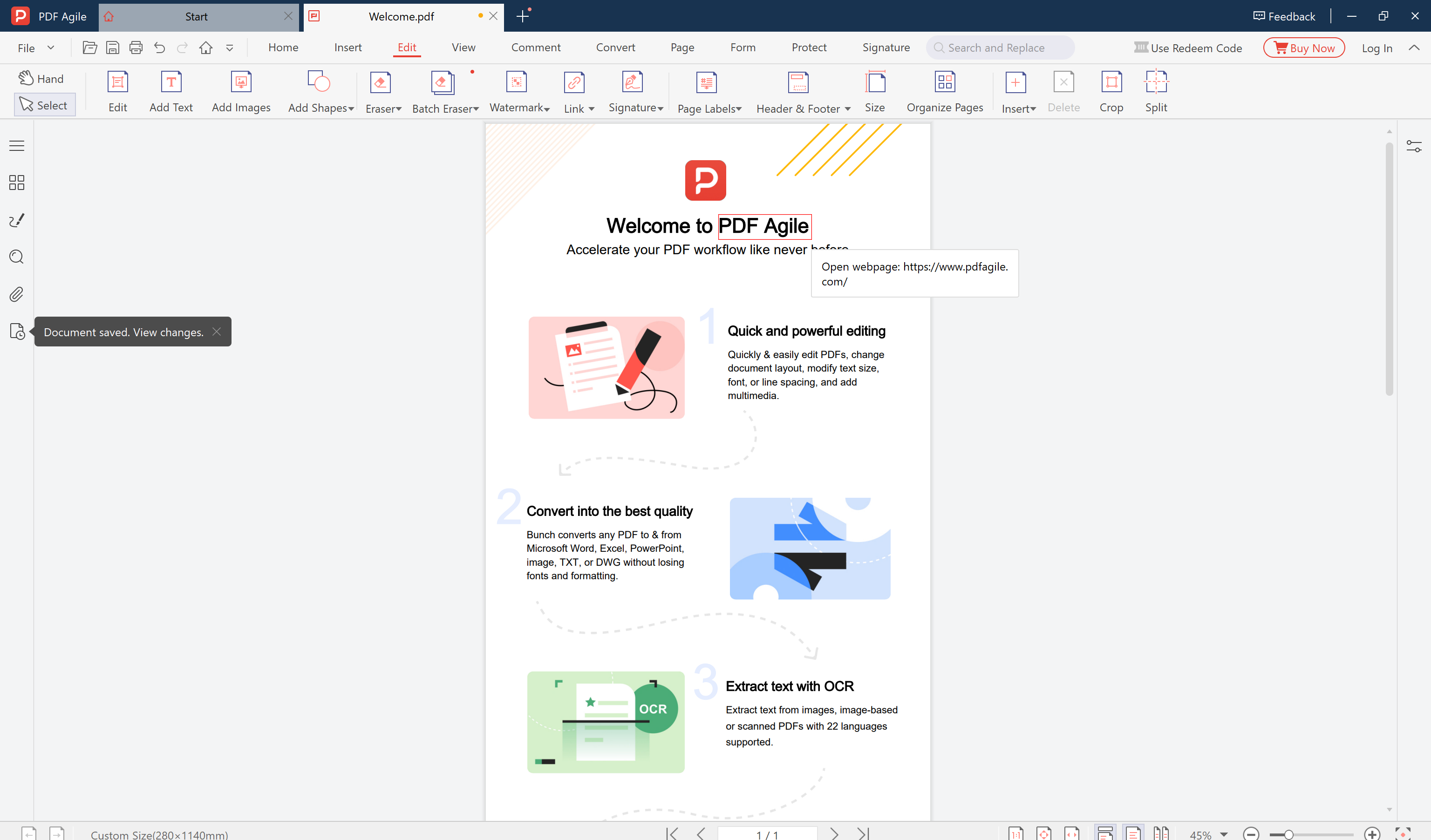
Task: Switch to the Convert ribbon tab
Action: (x=615, y=47)
